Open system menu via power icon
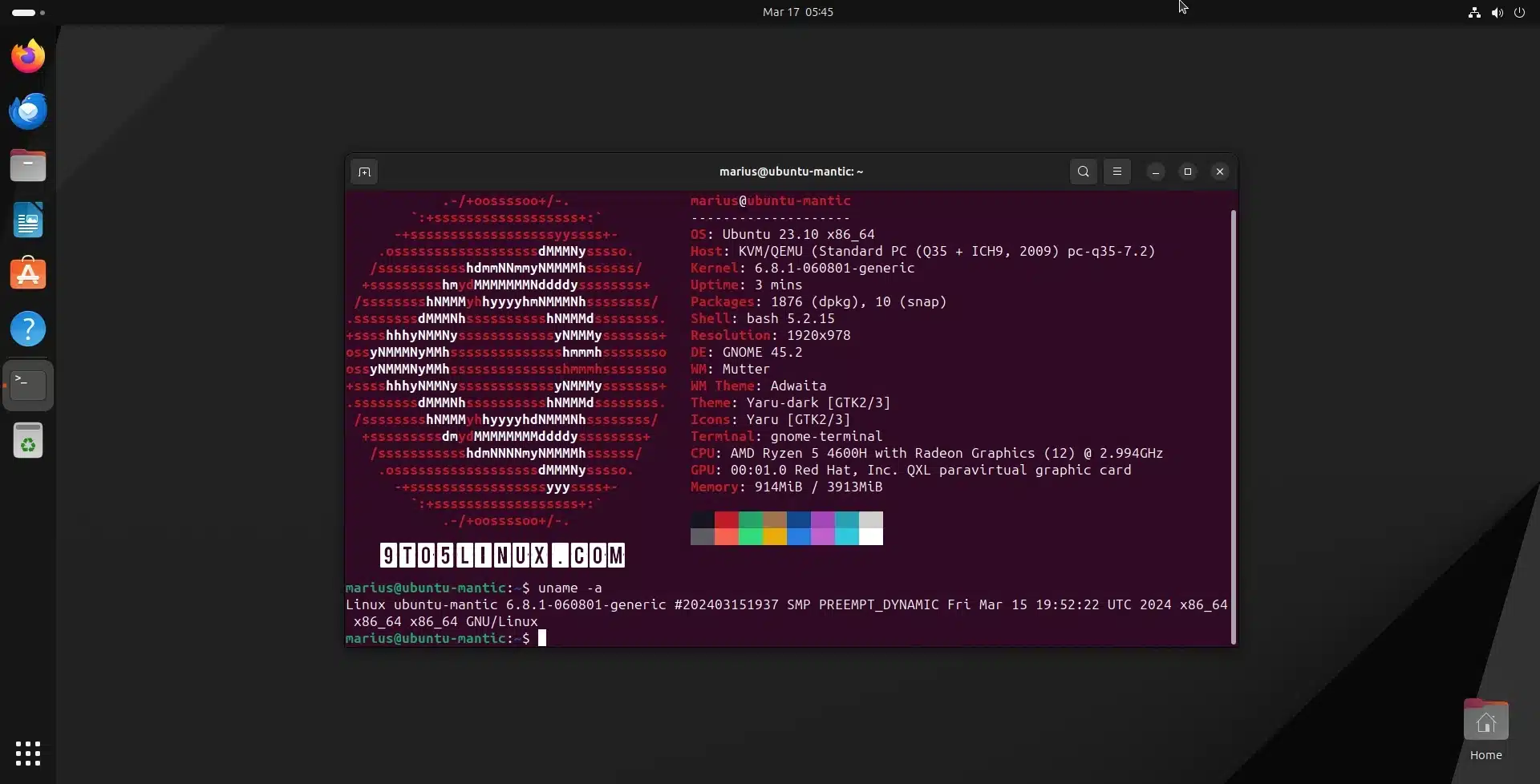 point(1519,12)
